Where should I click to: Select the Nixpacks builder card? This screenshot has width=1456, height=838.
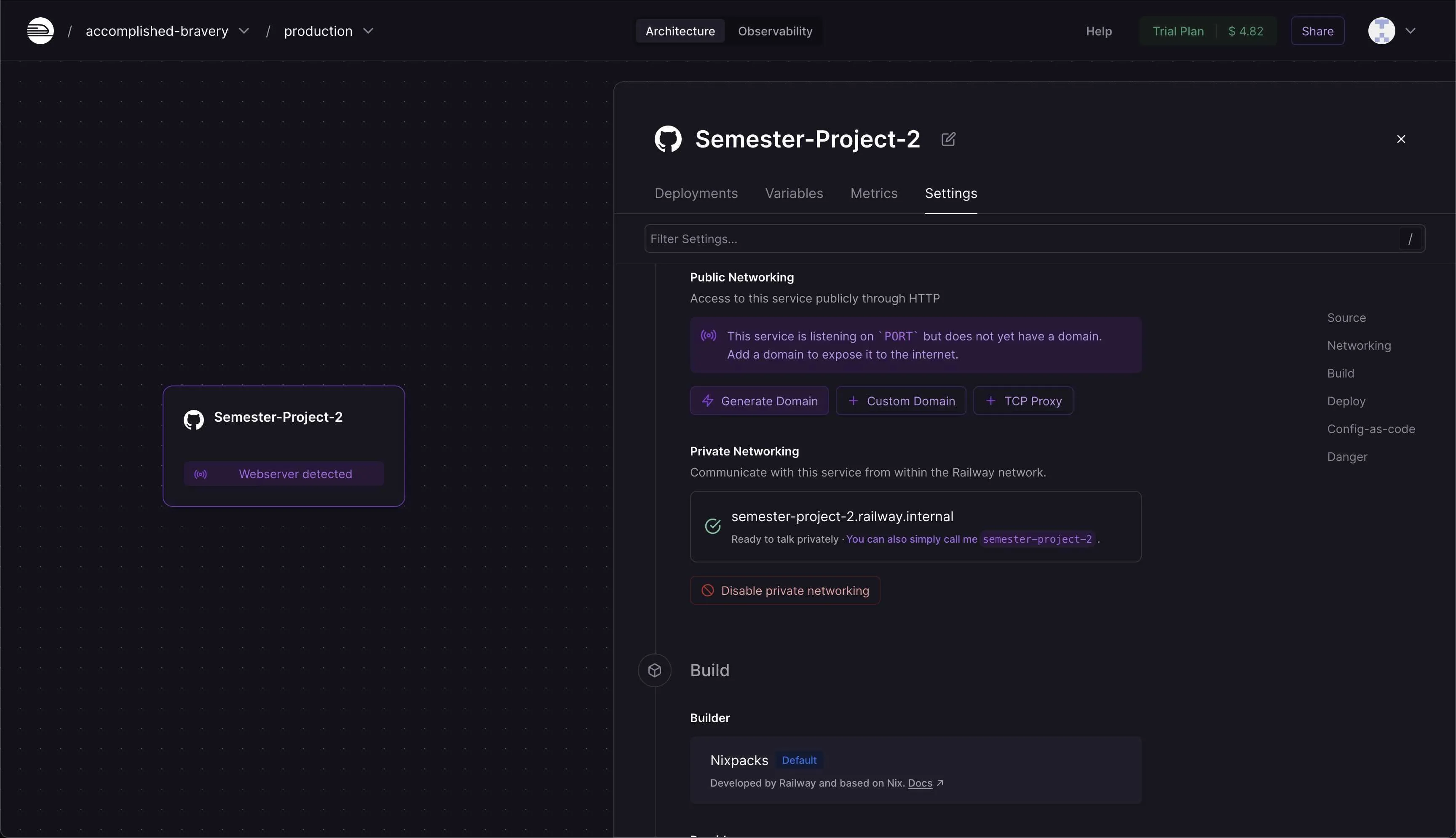(x=915, y=770)
